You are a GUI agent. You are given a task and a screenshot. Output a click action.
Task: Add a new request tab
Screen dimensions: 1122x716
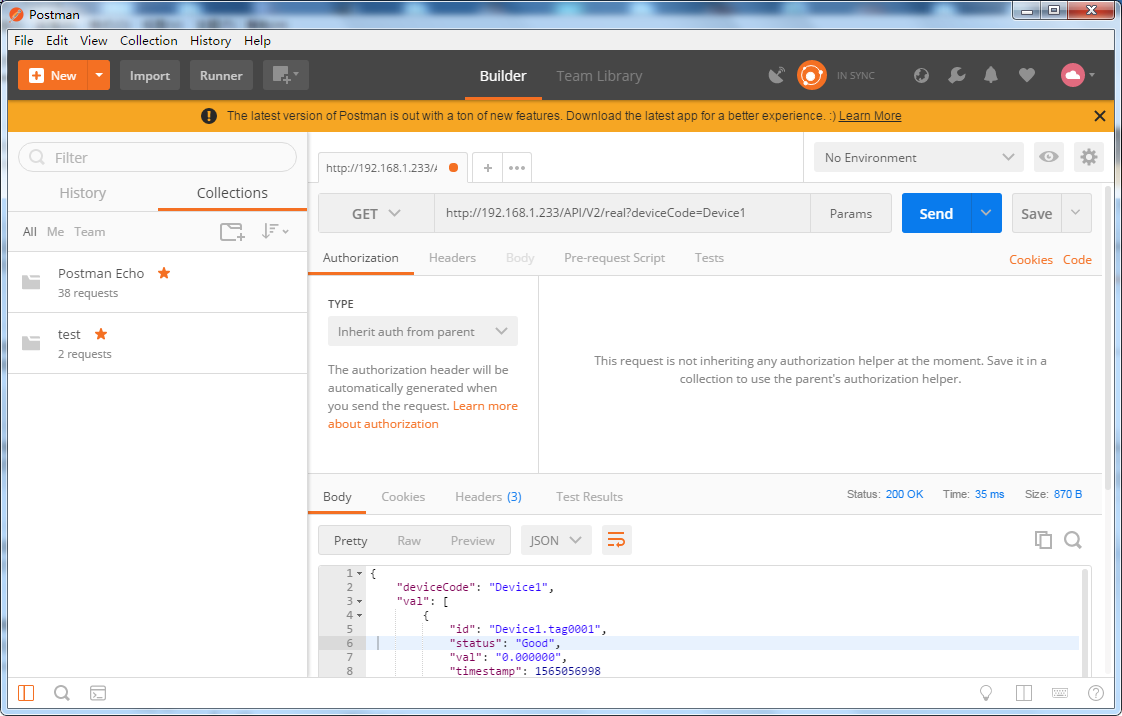pos(487,167)
